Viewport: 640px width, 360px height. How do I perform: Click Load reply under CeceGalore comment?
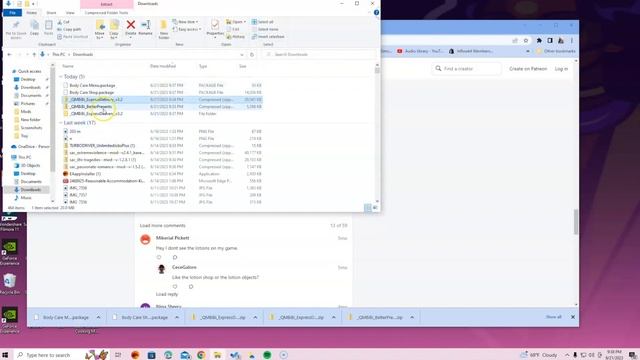pyautogui.click(x=167, y=294)
